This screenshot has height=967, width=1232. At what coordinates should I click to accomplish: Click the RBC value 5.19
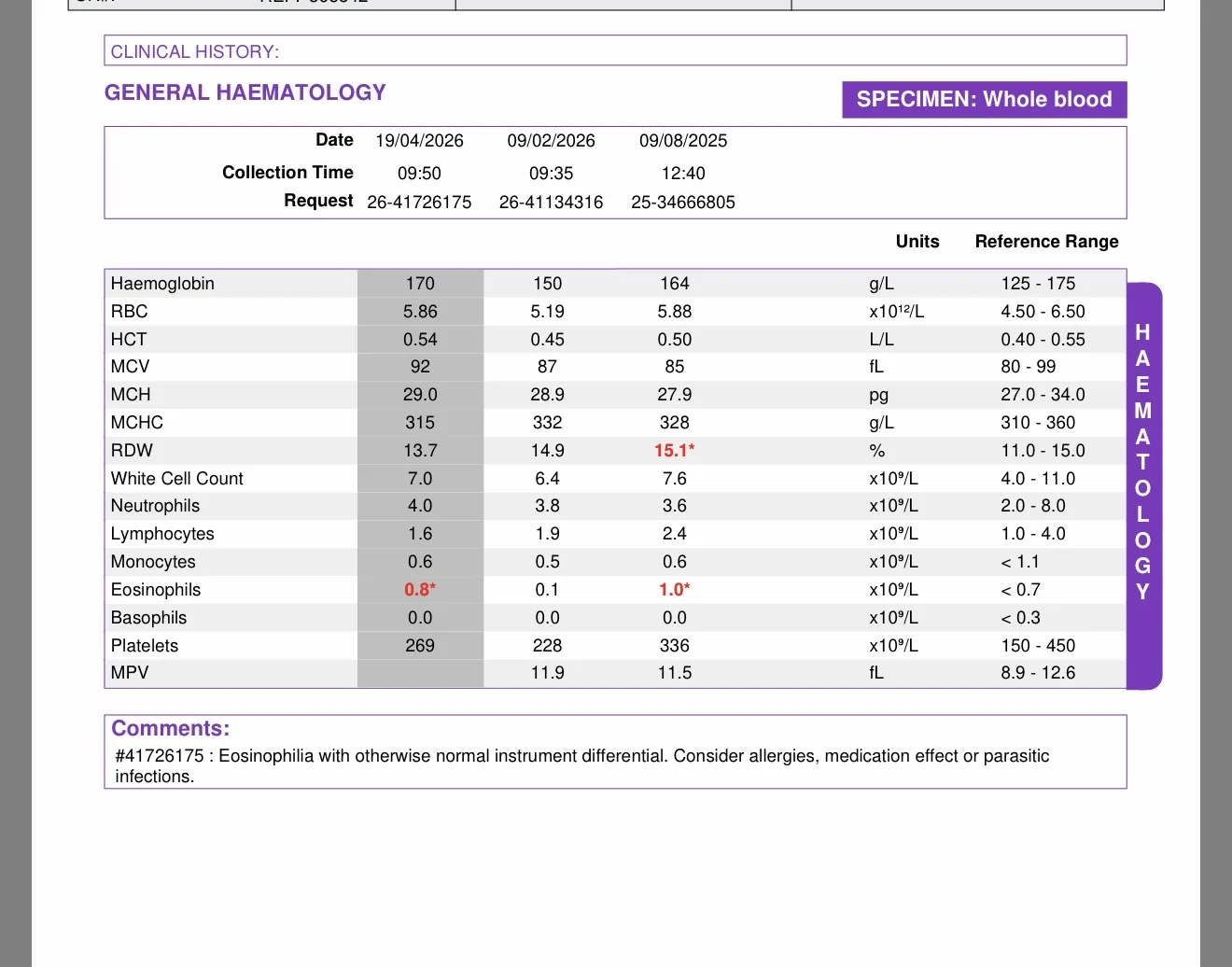[548, 312]
